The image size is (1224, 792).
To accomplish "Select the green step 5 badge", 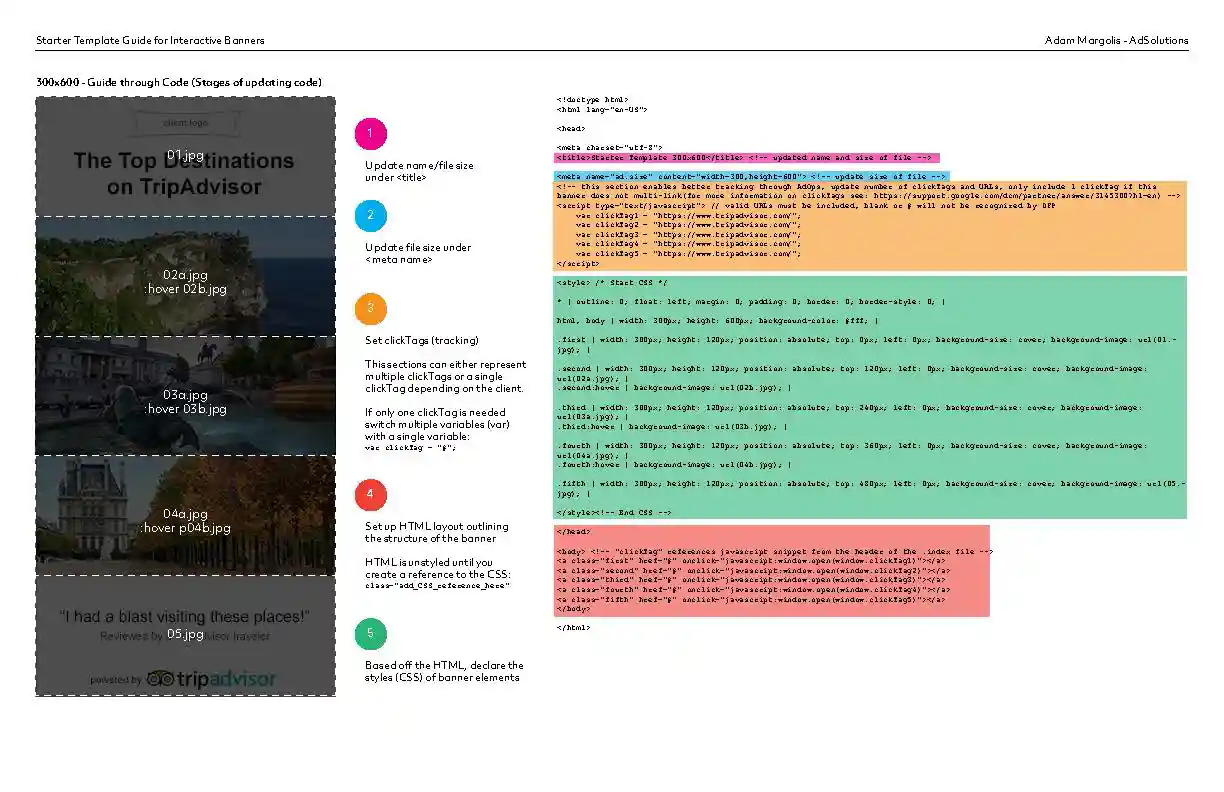I will [371, 634].
